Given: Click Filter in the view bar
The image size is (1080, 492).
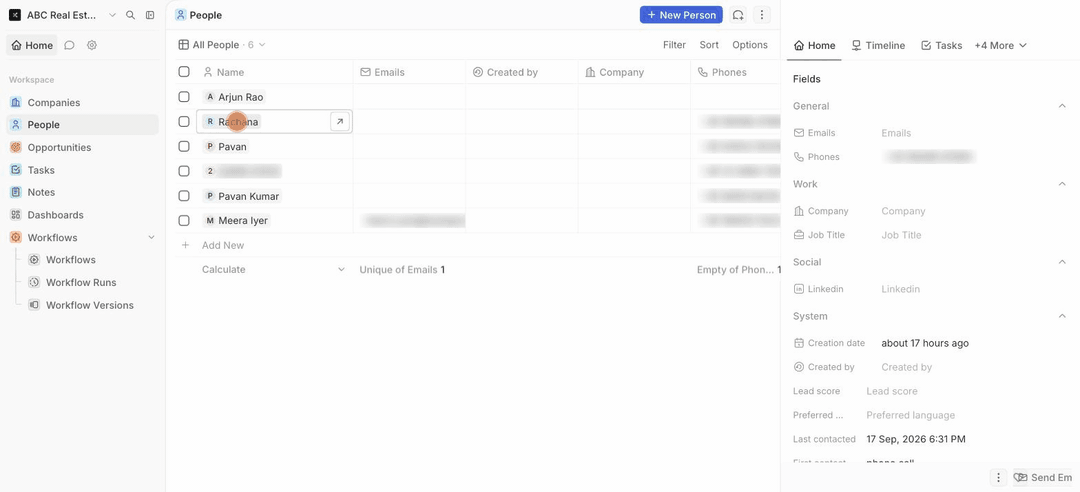Looking at the screenshot, I should pyautogui.click(x=674, y=45).
